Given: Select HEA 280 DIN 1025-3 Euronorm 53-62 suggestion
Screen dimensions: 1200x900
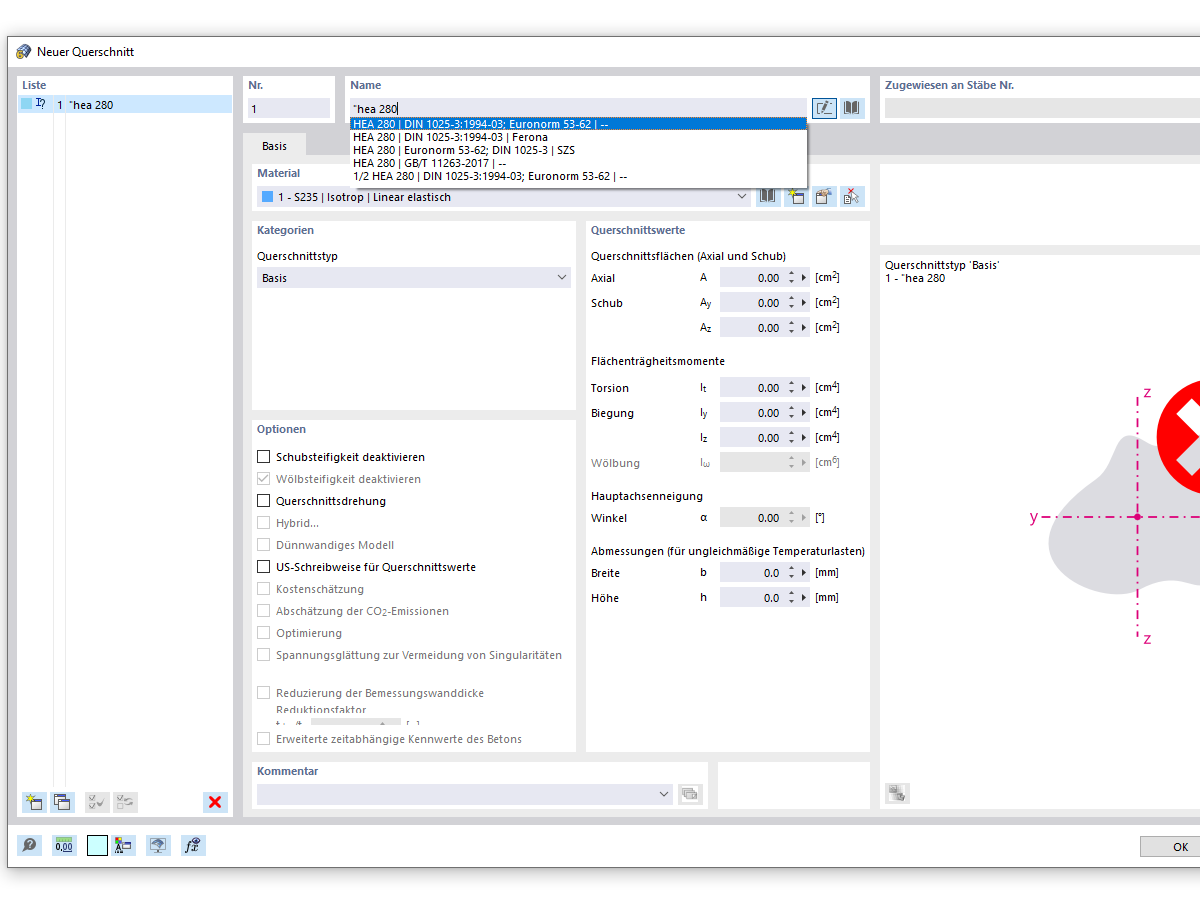Looking at the screenshot, I should tap(577, 124).
